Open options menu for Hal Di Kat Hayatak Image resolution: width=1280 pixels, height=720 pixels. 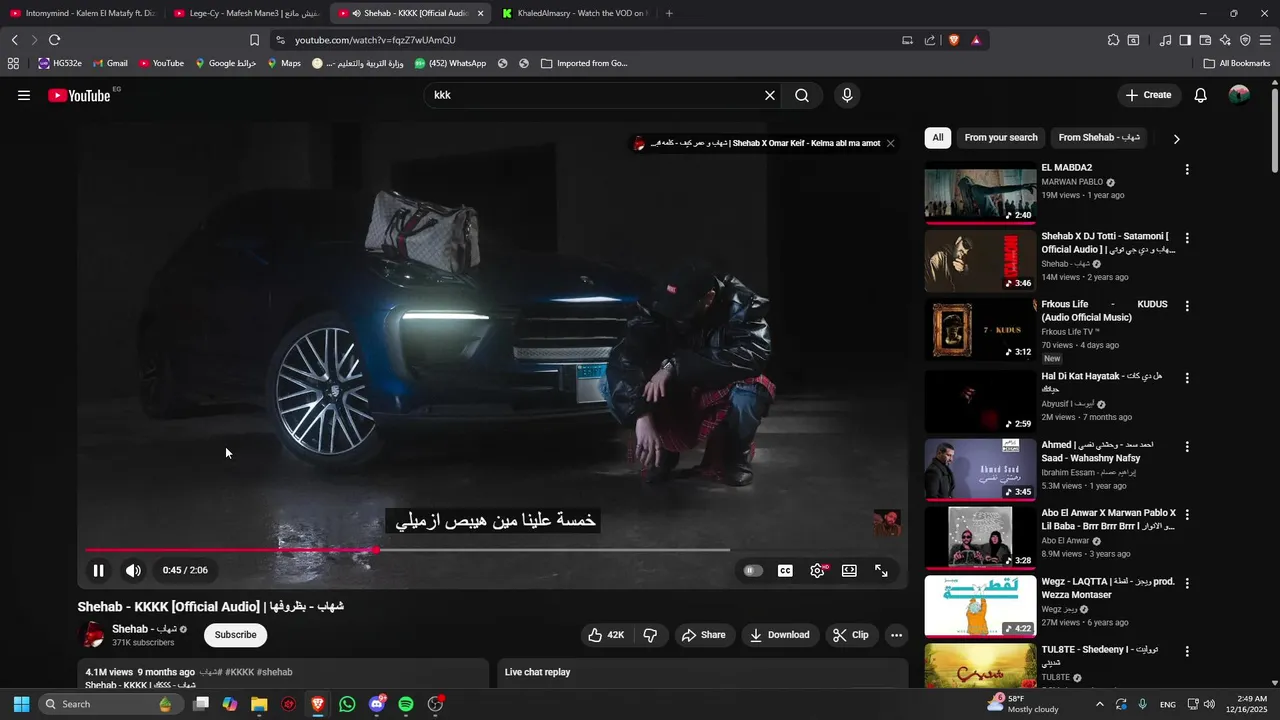[x=1187, y=379]
